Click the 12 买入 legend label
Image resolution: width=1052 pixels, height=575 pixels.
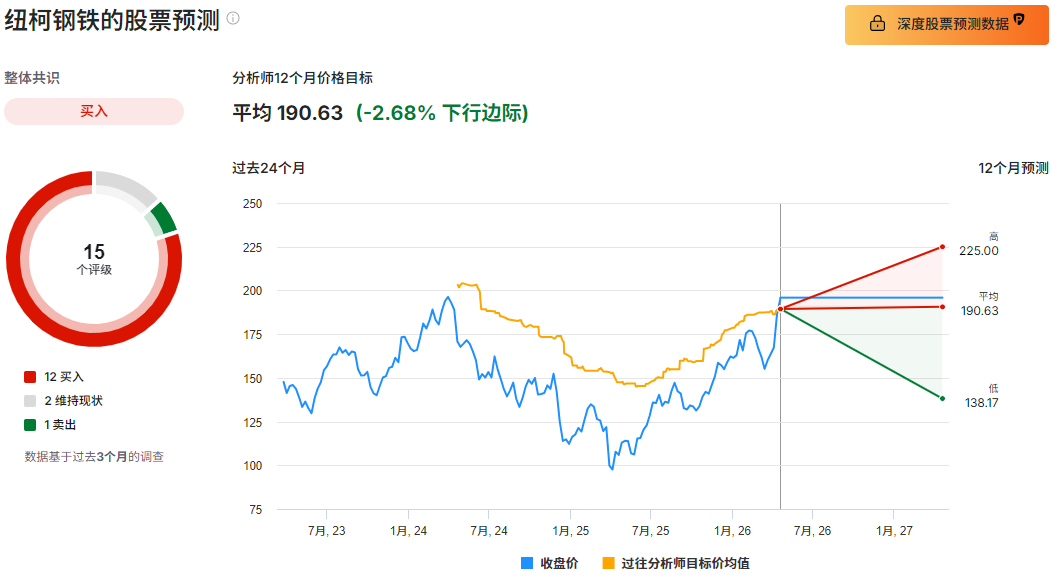coord(64,377)
